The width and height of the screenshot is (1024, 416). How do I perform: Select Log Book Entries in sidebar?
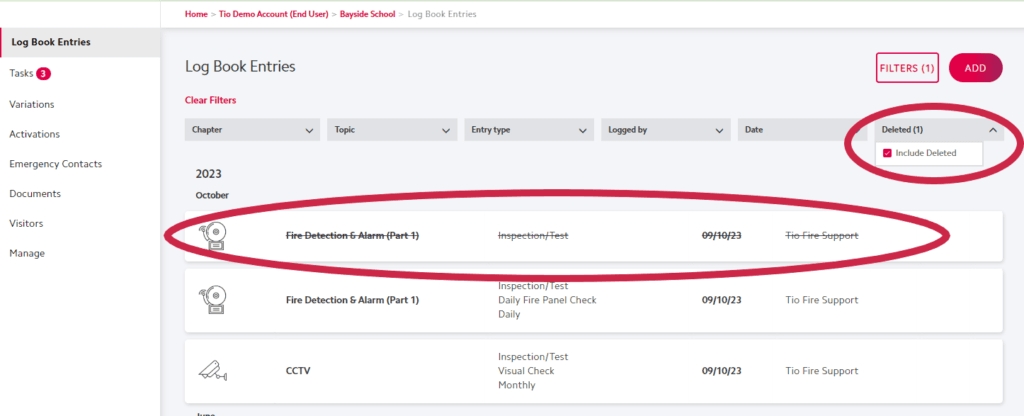coord(50,42)
